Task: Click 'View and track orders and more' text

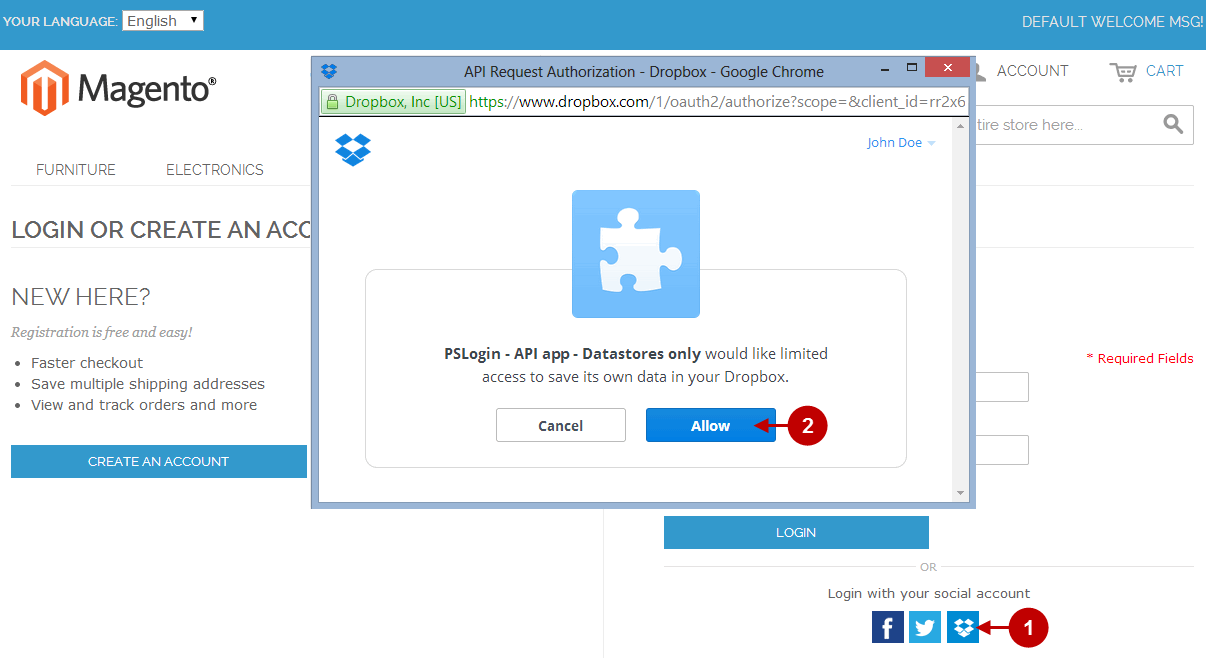Action: 144,405
